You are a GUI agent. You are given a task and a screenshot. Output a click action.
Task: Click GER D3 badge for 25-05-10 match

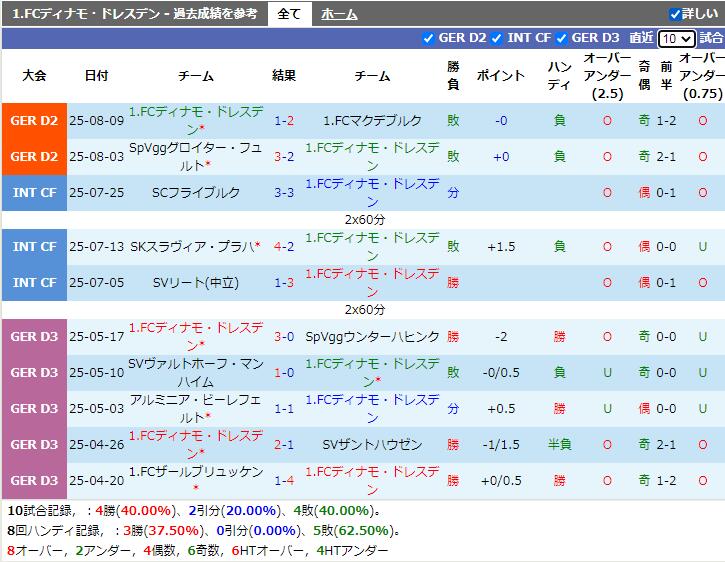pos(34,373)
